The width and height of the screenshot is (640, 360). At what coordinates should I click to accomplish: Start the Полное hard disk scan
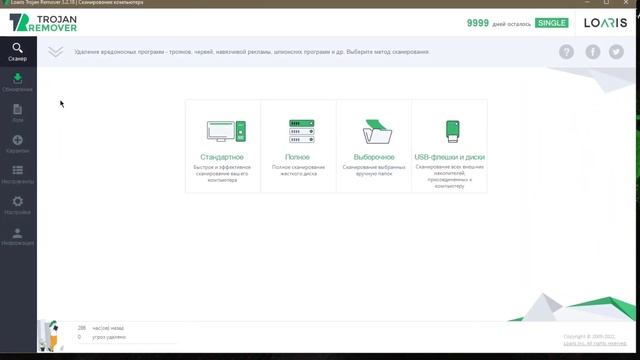click(298, 146)
